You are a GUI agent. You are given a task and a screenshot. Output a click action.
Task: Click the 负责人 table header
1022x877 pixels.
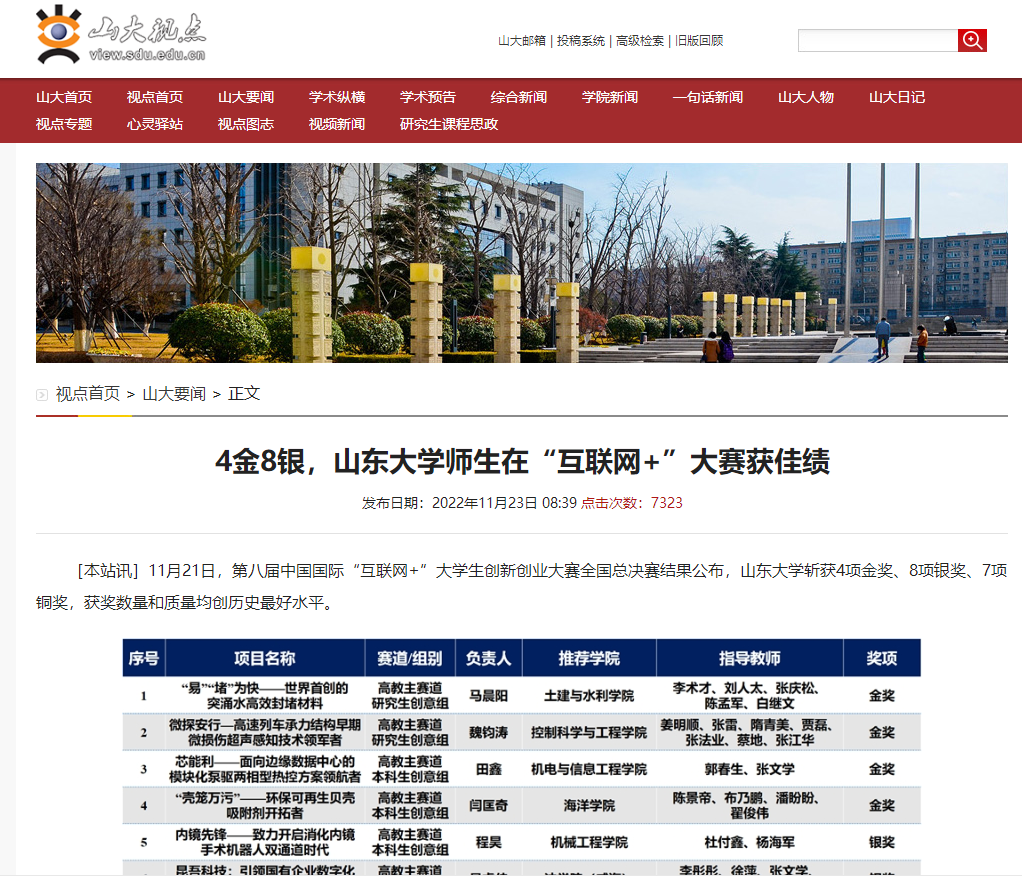point(488,658)
